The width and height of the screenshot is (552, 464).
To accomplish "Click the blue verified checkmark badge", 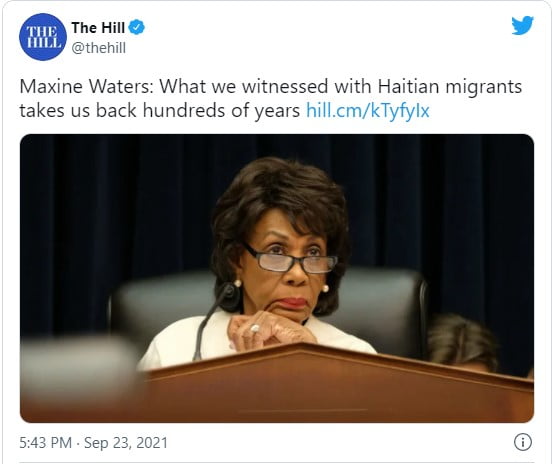I will point(136,27).
